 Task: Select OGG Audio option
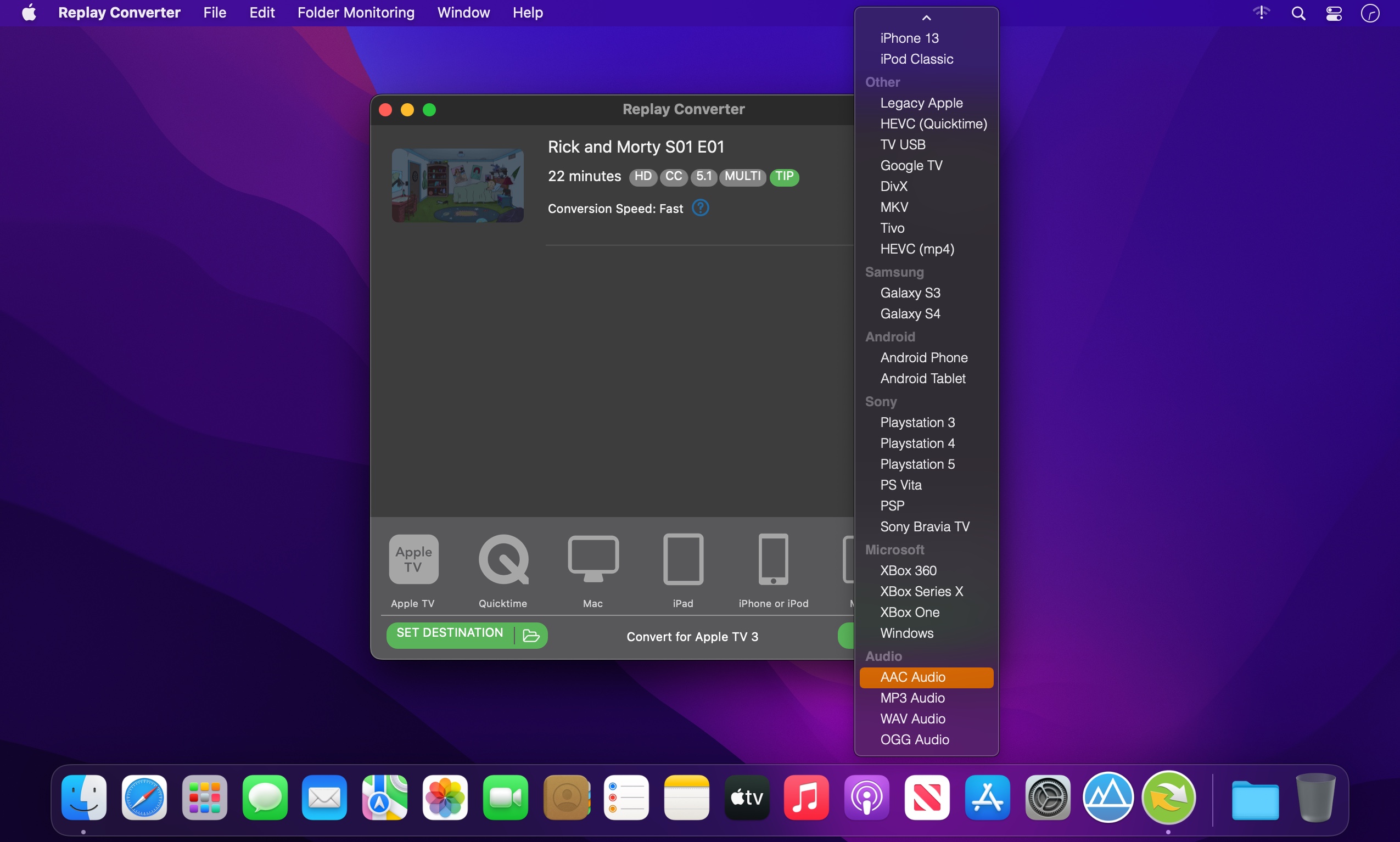pyautogui.click(x=926, y=740)
